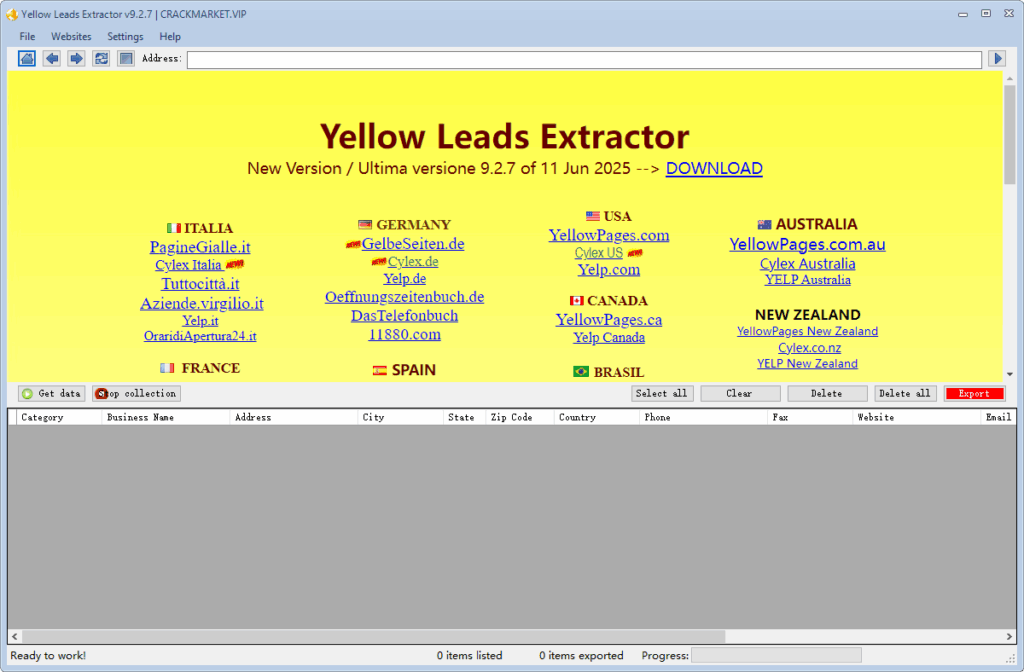1024x672 pixels.
Task: Click the table scroll-left arrow
Action: click(x=14, y=636)
